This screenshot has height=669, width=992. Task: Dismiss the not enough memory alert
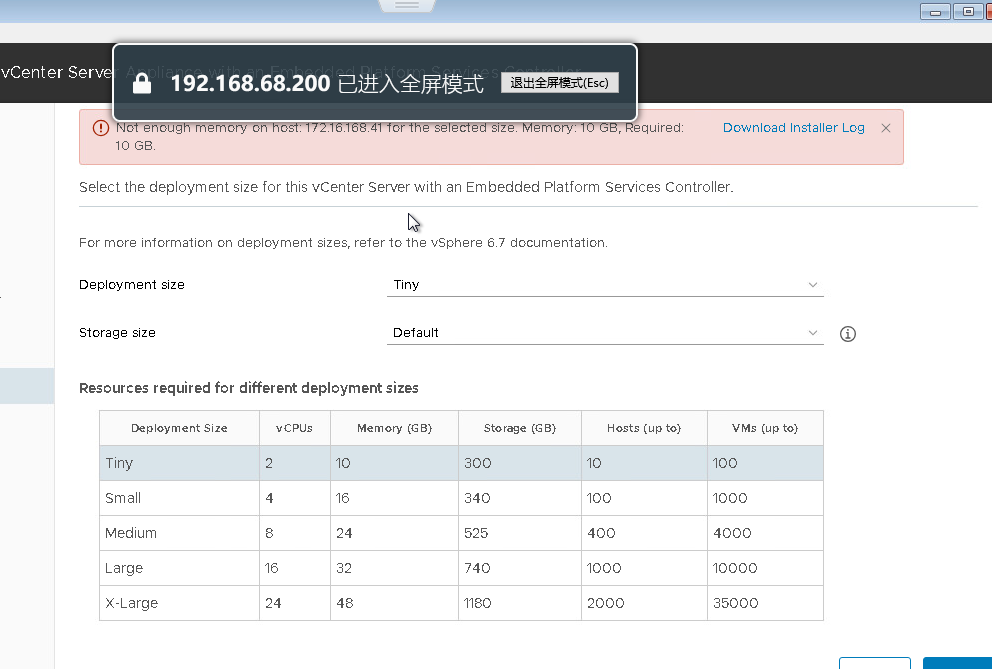[886, 128]
